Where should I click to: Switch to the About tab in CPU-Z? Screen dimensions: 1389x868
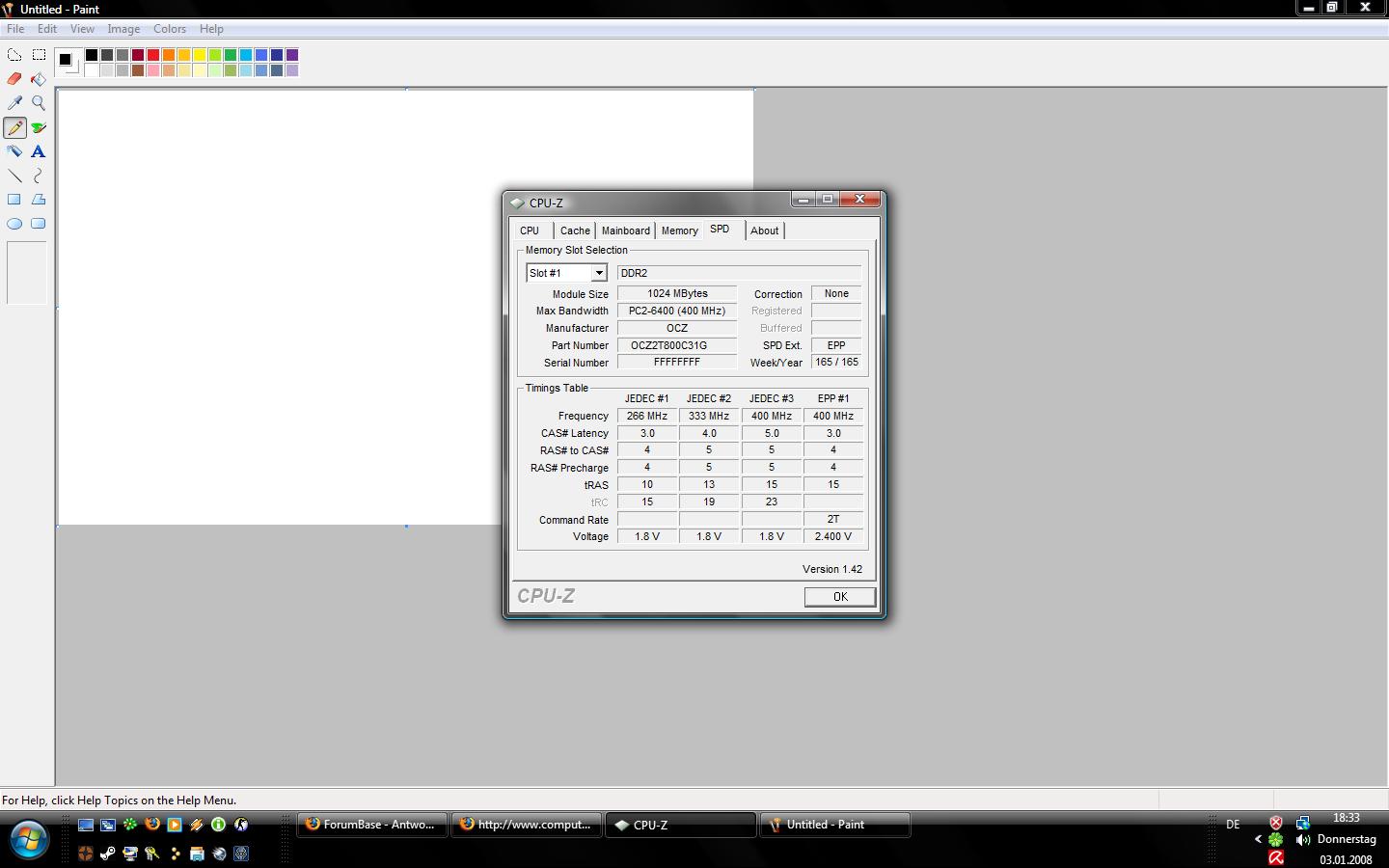point(765,231)
